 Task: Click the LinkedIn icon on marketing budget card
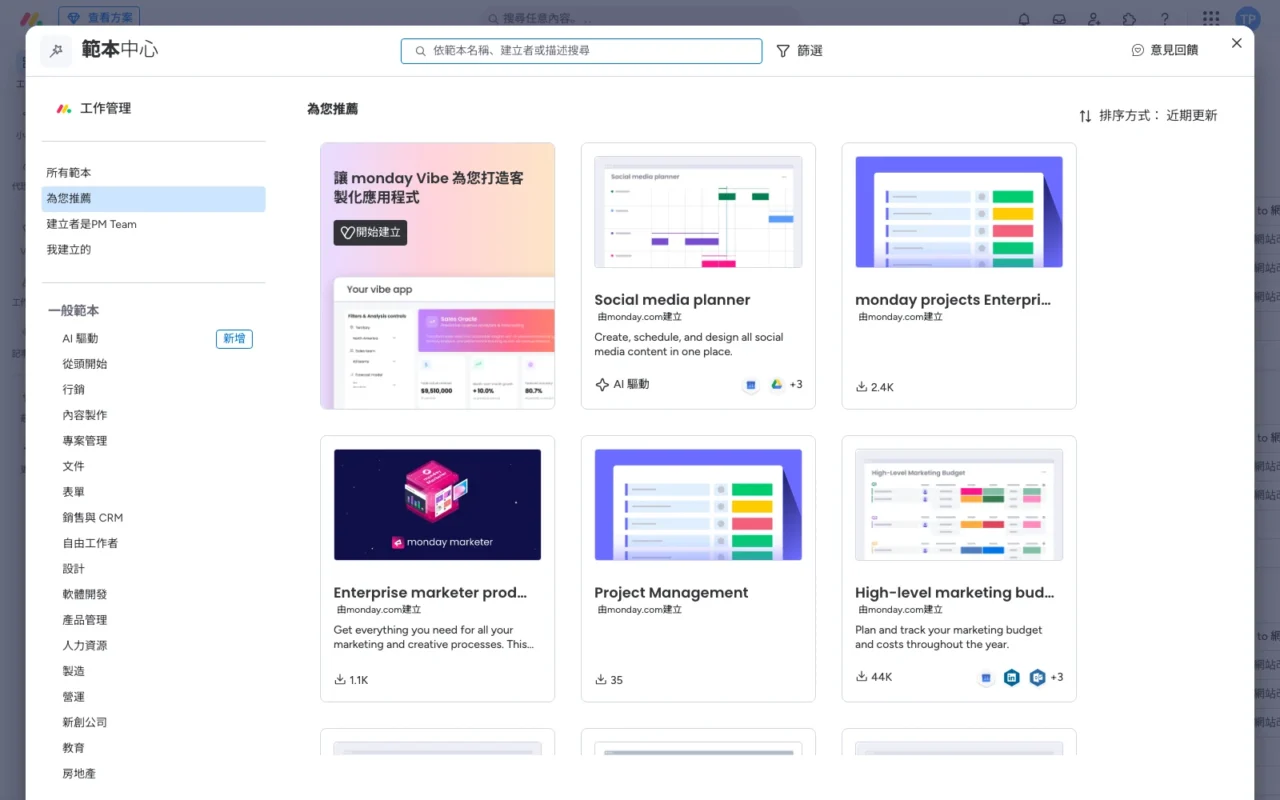pos(1012,678)
